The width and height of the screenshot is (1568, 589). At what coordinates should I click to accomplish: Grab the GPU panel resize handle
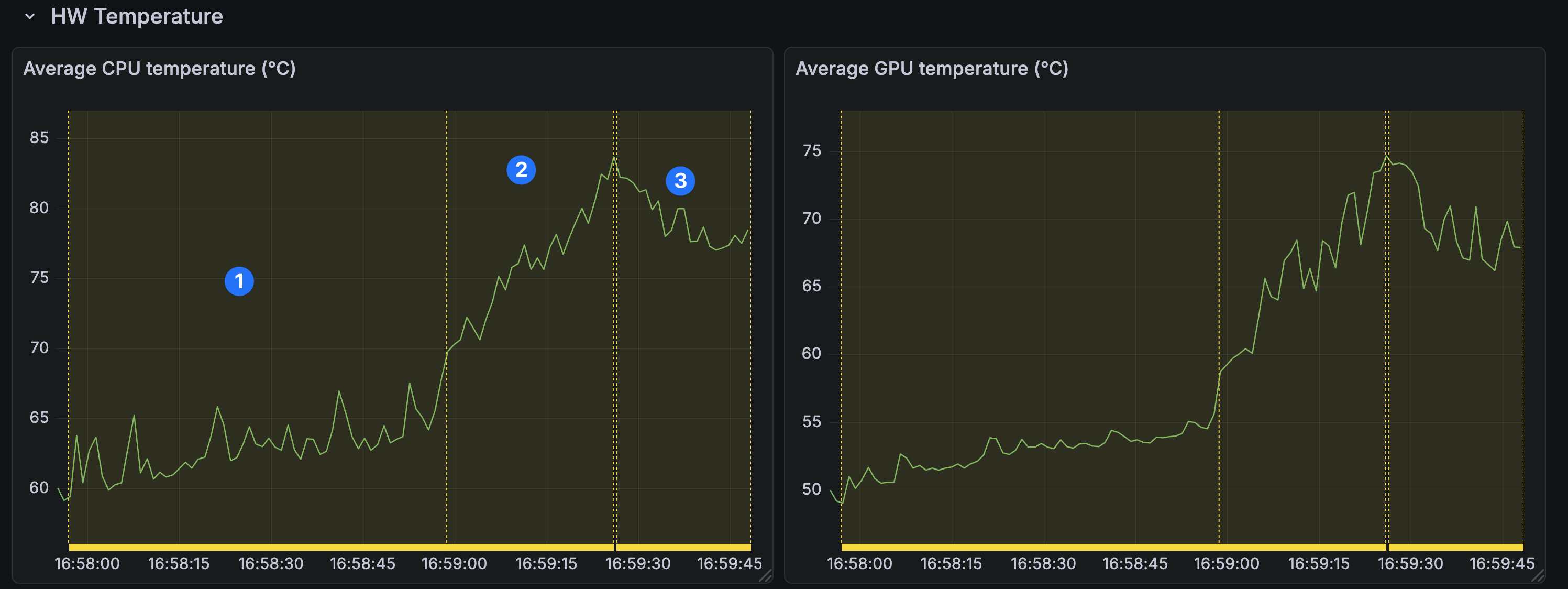pos(1538,575)
